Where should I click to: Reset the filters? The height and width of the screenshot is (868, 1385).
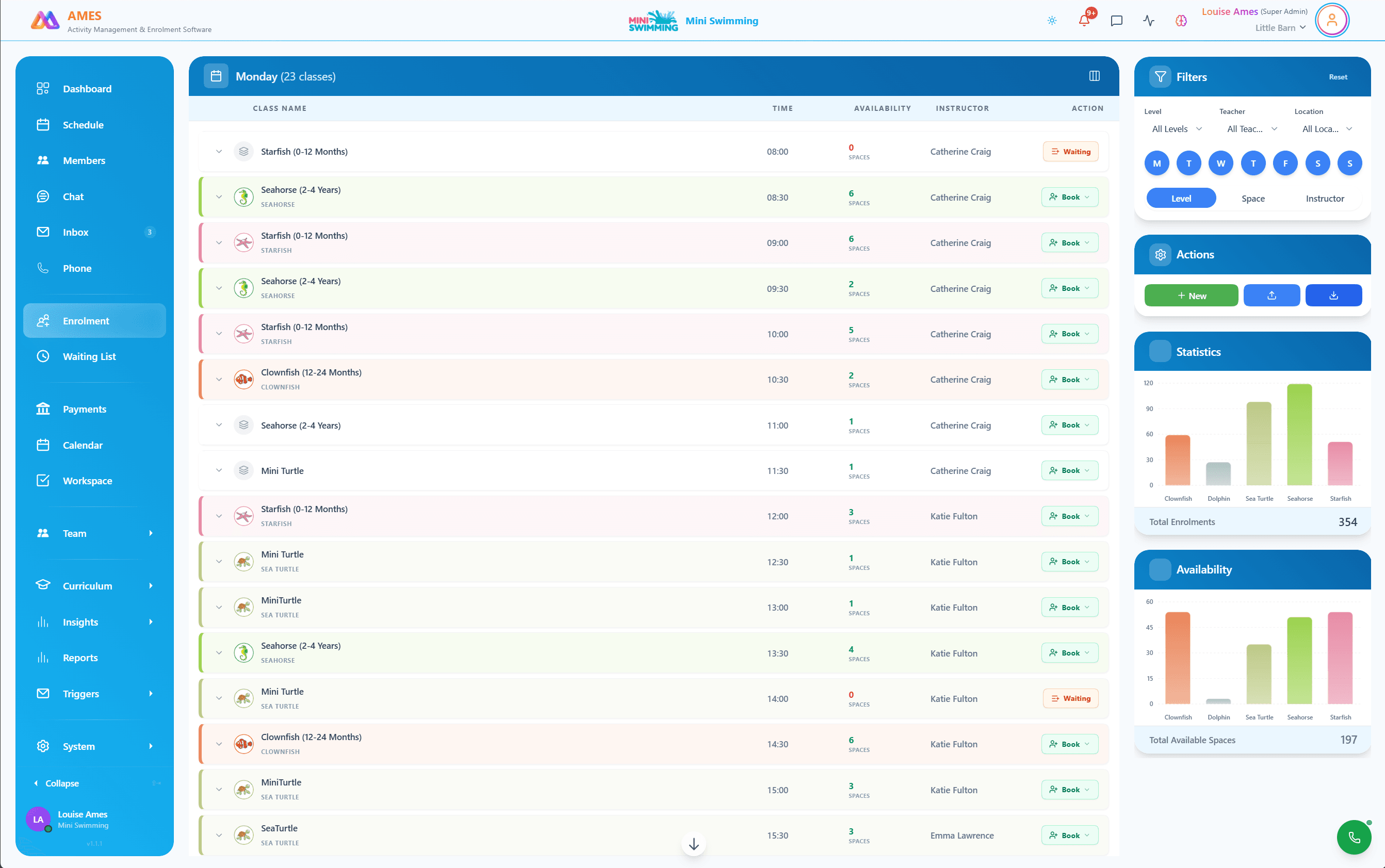click(1338, 76)
